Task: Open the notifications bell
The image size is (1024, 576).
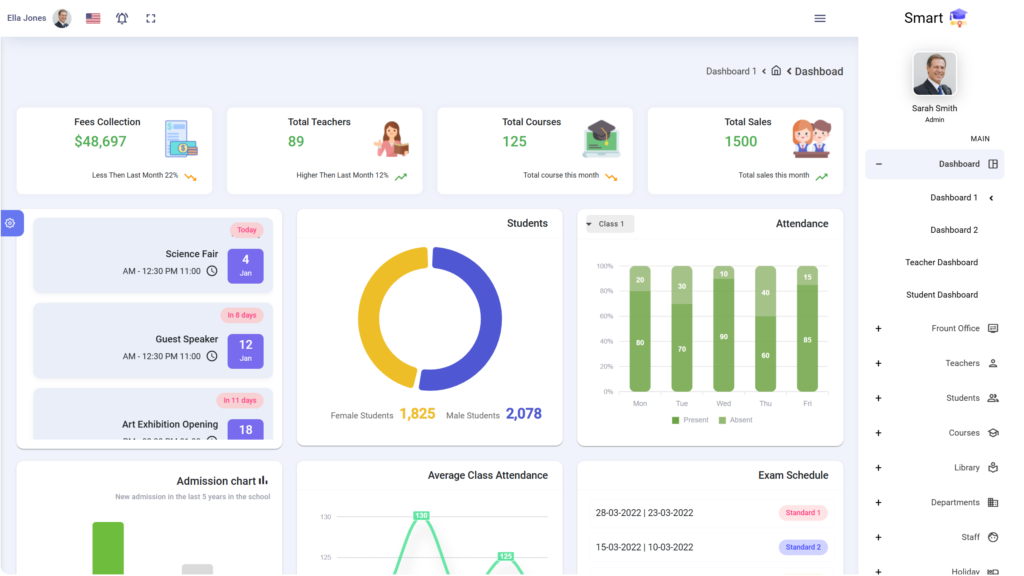Action: point(122,18)
